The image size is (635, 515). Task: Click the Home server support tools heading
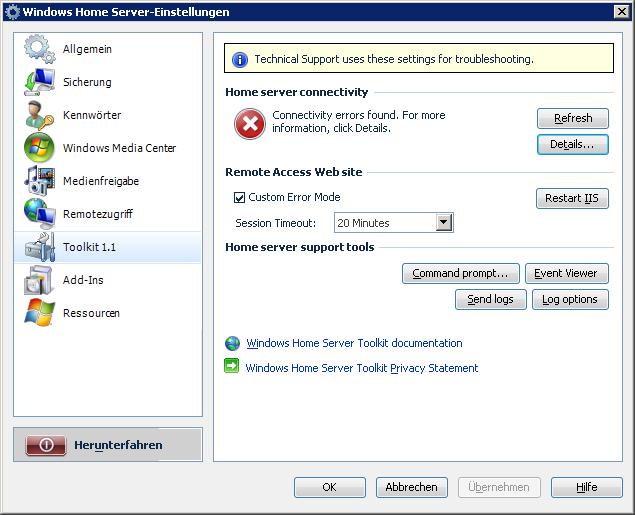(x=300, y=247)
